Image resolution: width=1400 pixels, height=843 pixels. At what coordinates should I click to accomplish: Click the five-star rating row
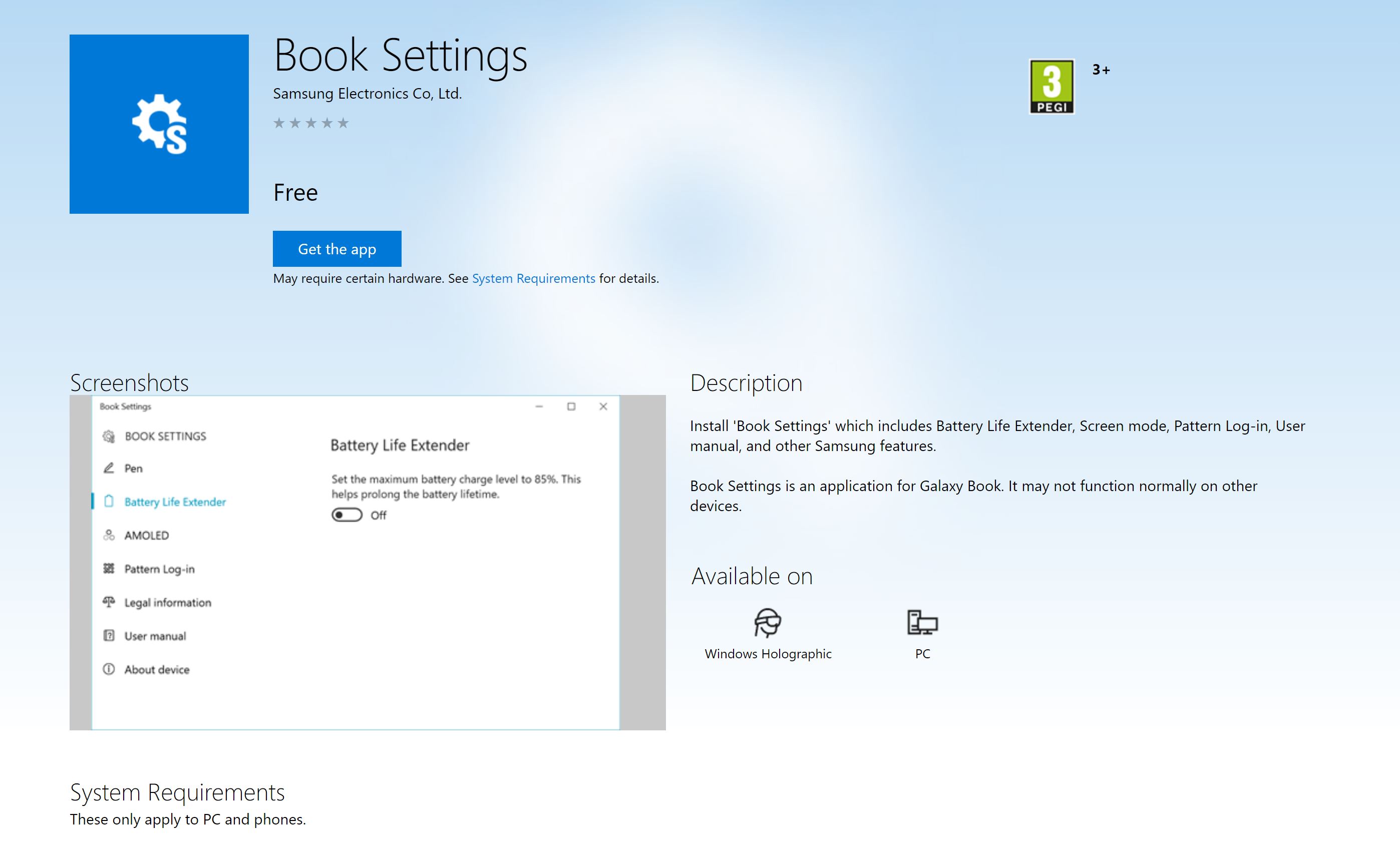(x=311, y=123)
